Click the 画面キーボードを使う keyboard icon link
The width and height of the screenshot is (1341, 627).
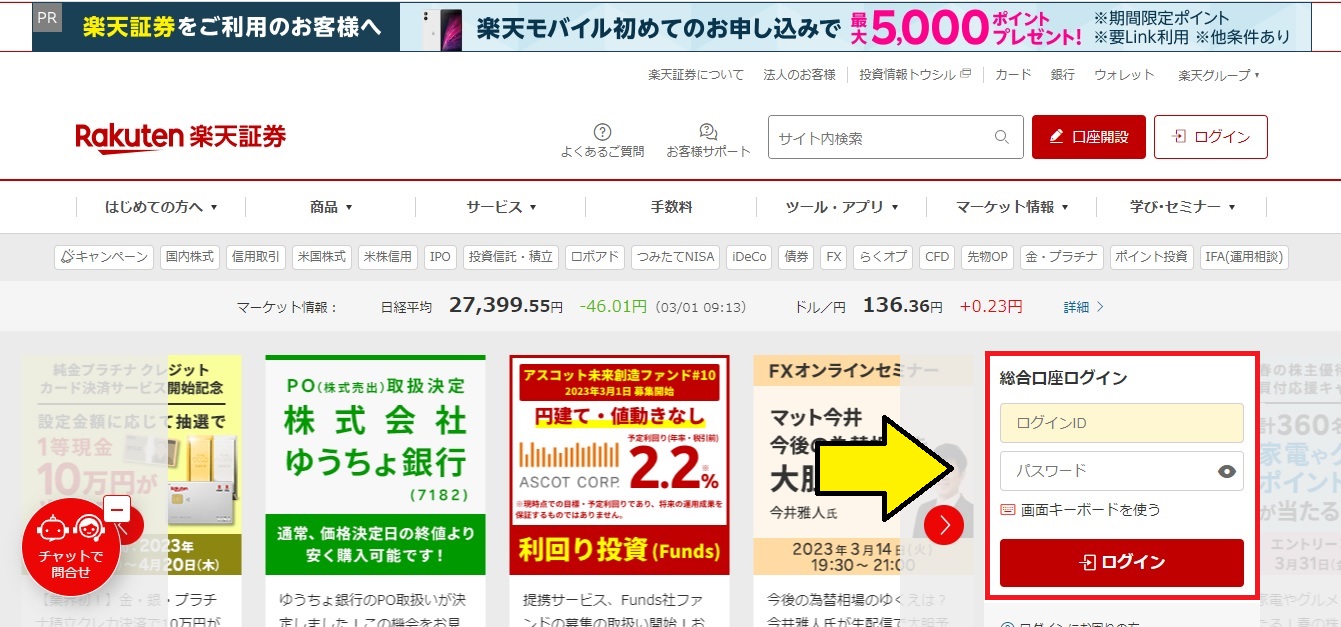coord(1081,510)
